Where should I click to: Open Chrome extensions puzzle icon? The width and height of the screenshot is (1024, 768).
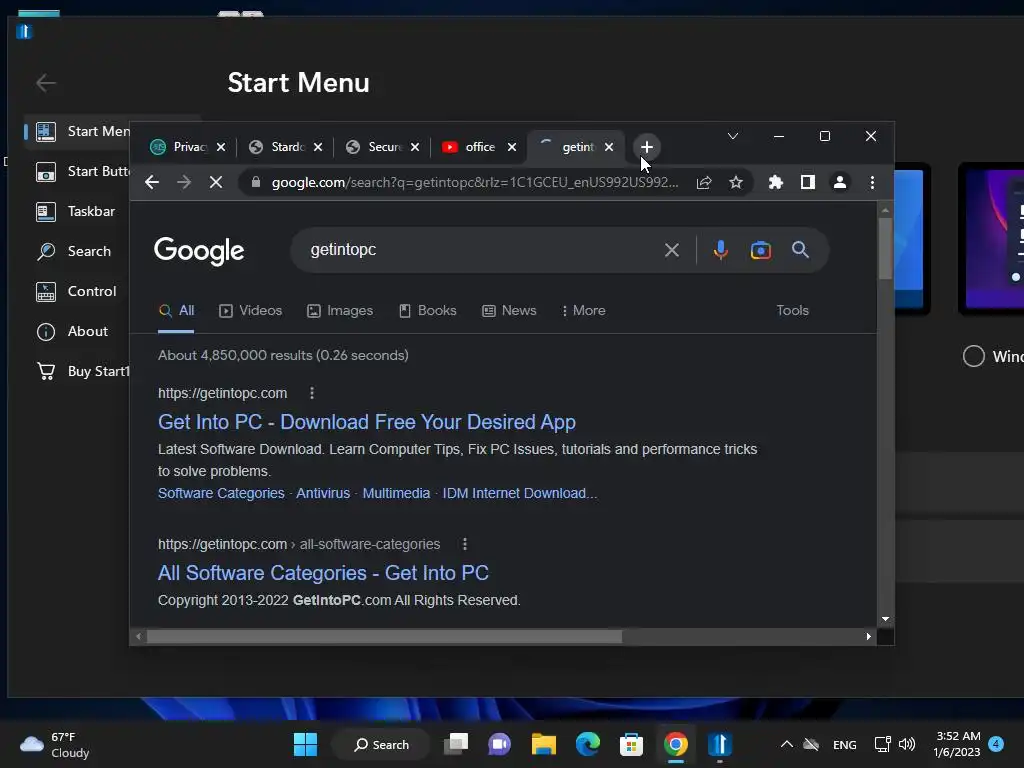click(x=776, y=182)
